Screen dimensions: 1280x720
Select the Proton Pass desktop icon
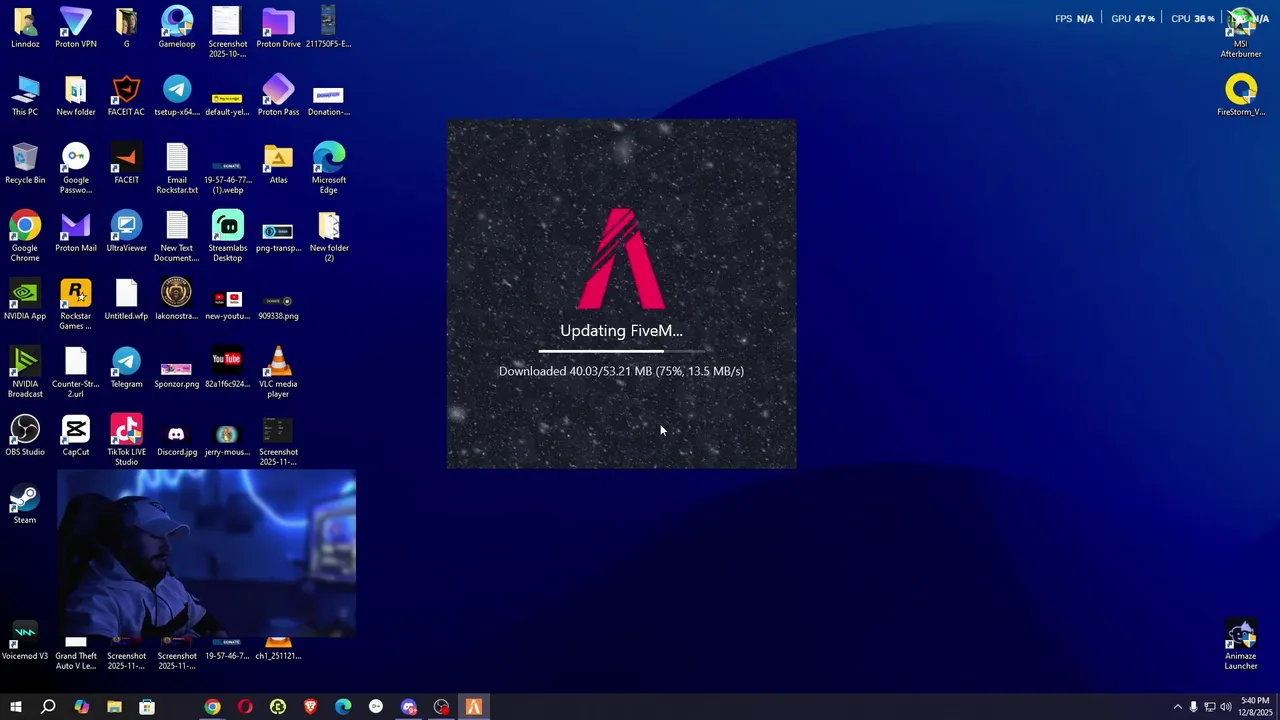pyautogui.click(x=278, y=96)
